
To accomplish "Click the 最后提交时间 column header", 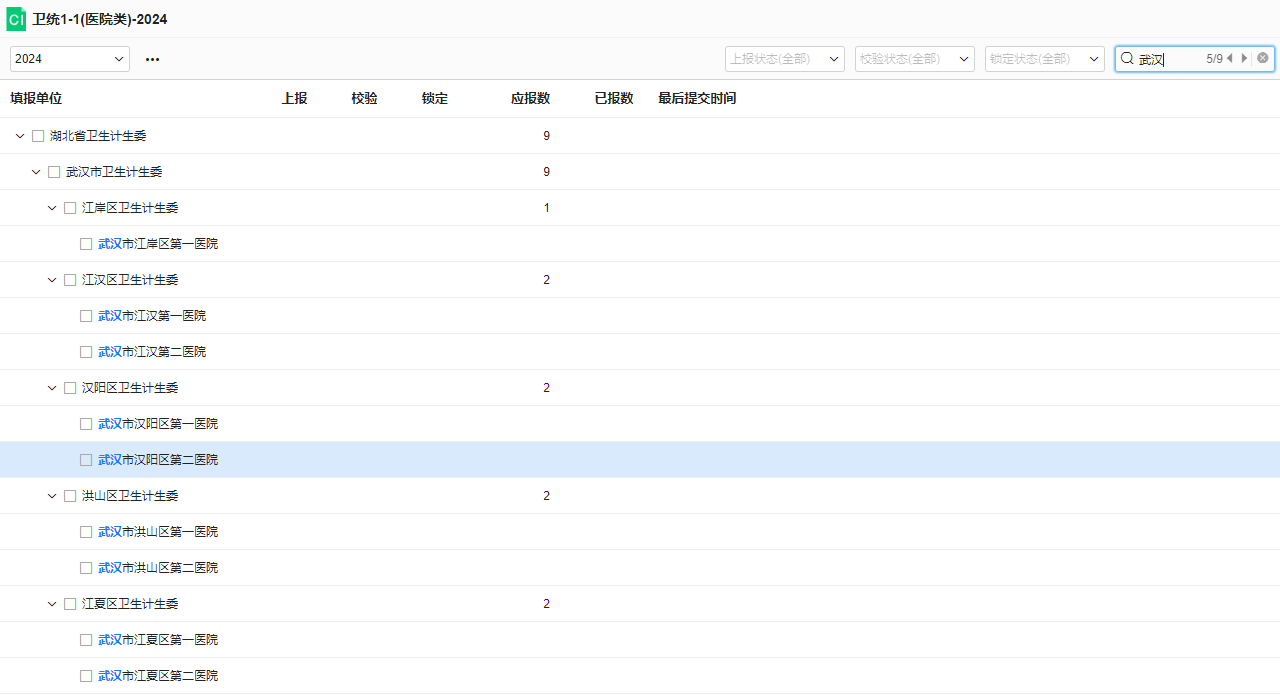I will click(x=697, y=98).
